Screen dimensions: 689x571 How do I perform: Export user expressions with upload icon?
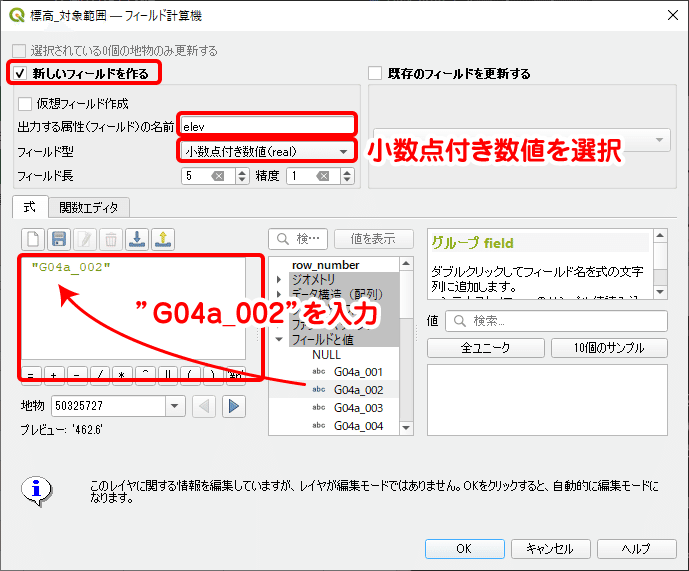tap(163, 239)
